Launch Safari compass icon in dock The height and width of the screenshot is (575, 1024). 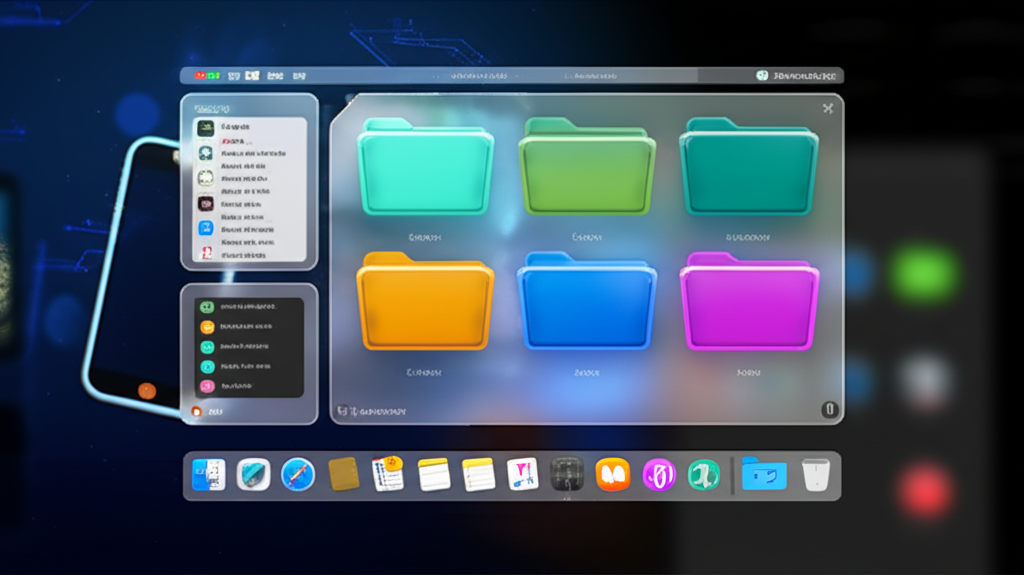coord(298,474)
